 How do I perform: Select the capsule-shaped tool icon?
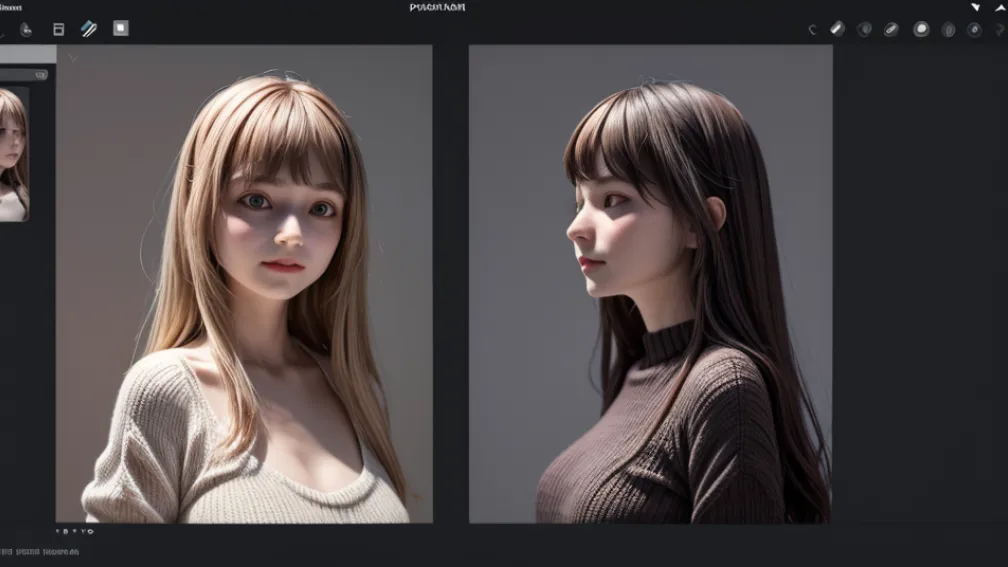[891, 29]
